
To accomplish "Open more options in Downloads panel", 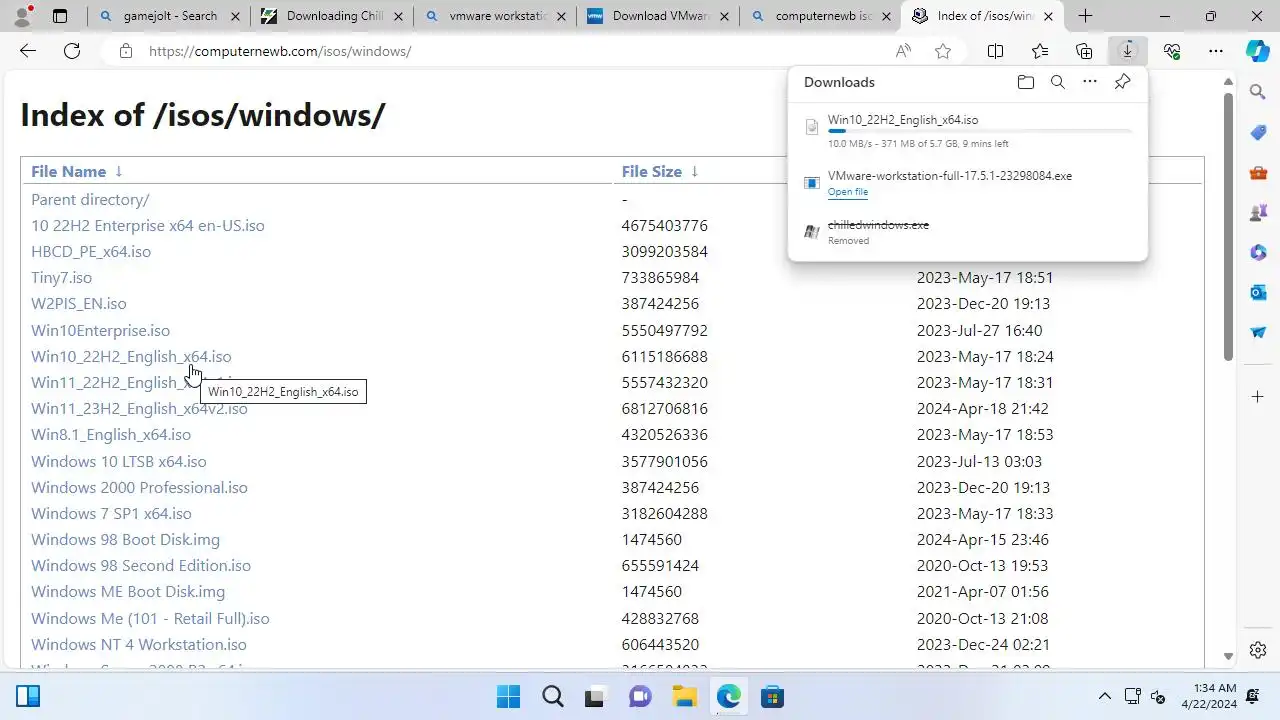I will point(1090,82).
